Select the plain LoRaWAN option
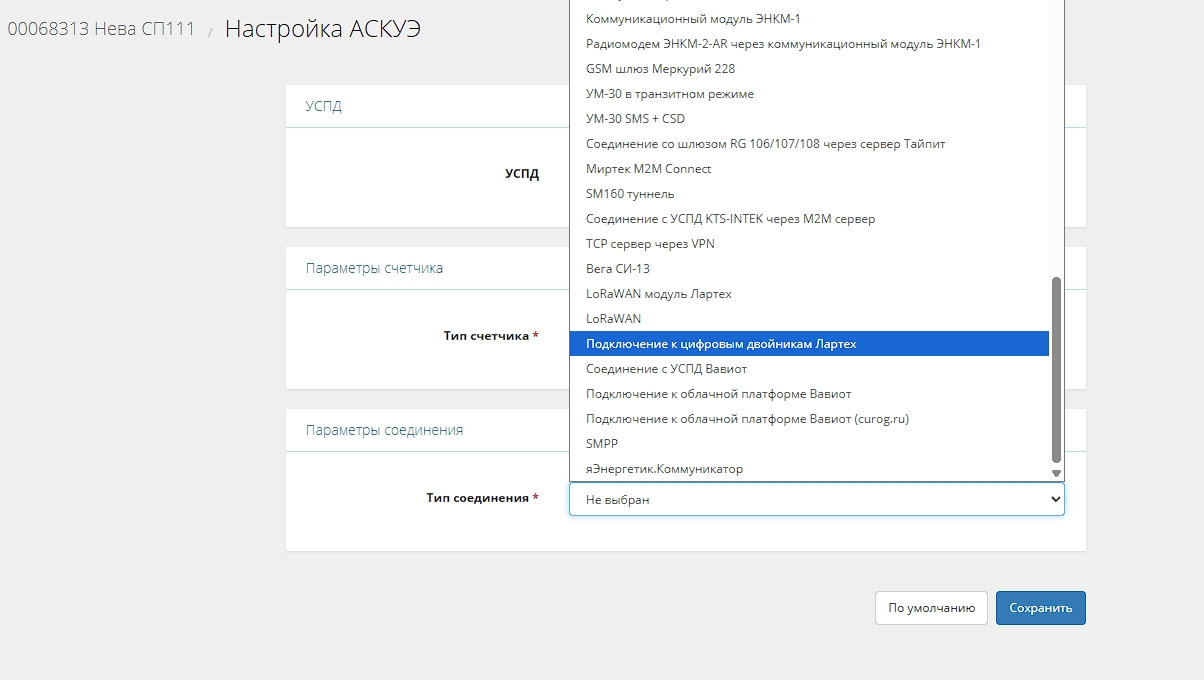Screen dimensions: 1204x680 (x=613, y=318)
